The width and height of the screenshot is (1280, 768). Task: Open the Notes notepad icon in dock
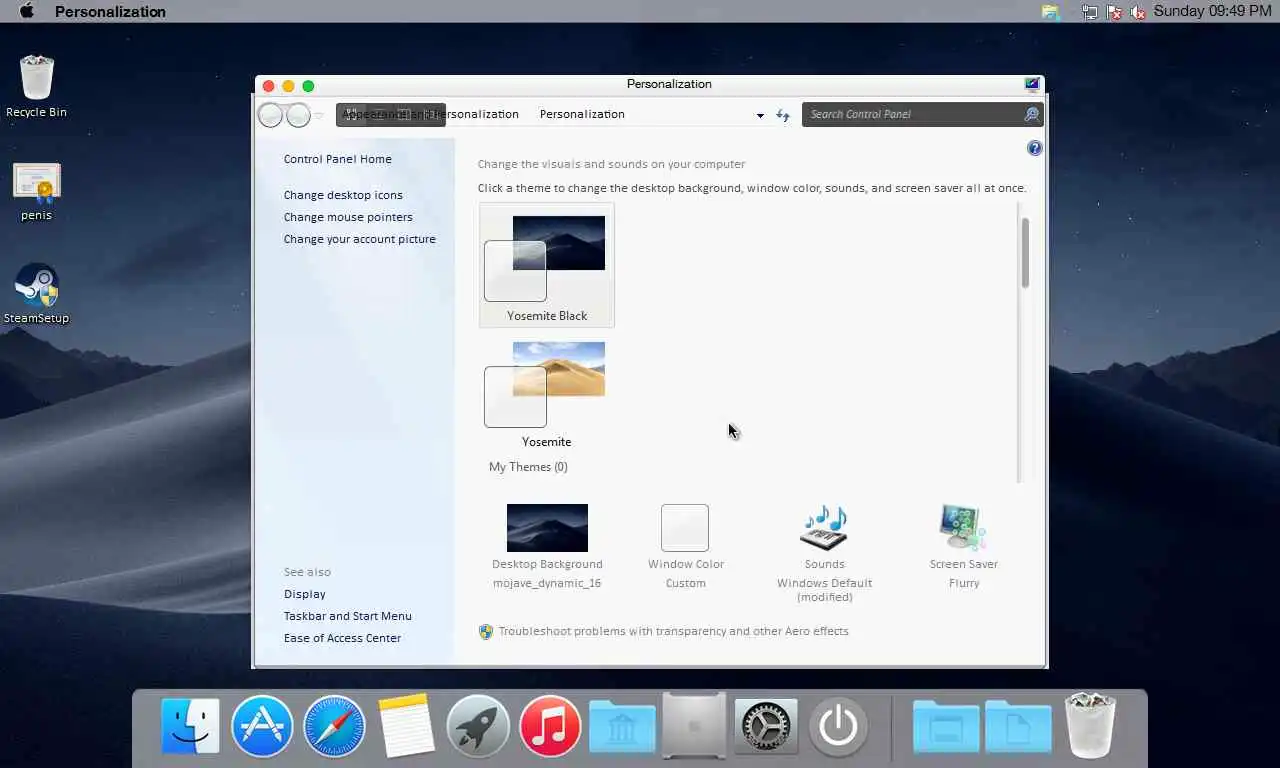pos(406,725)
